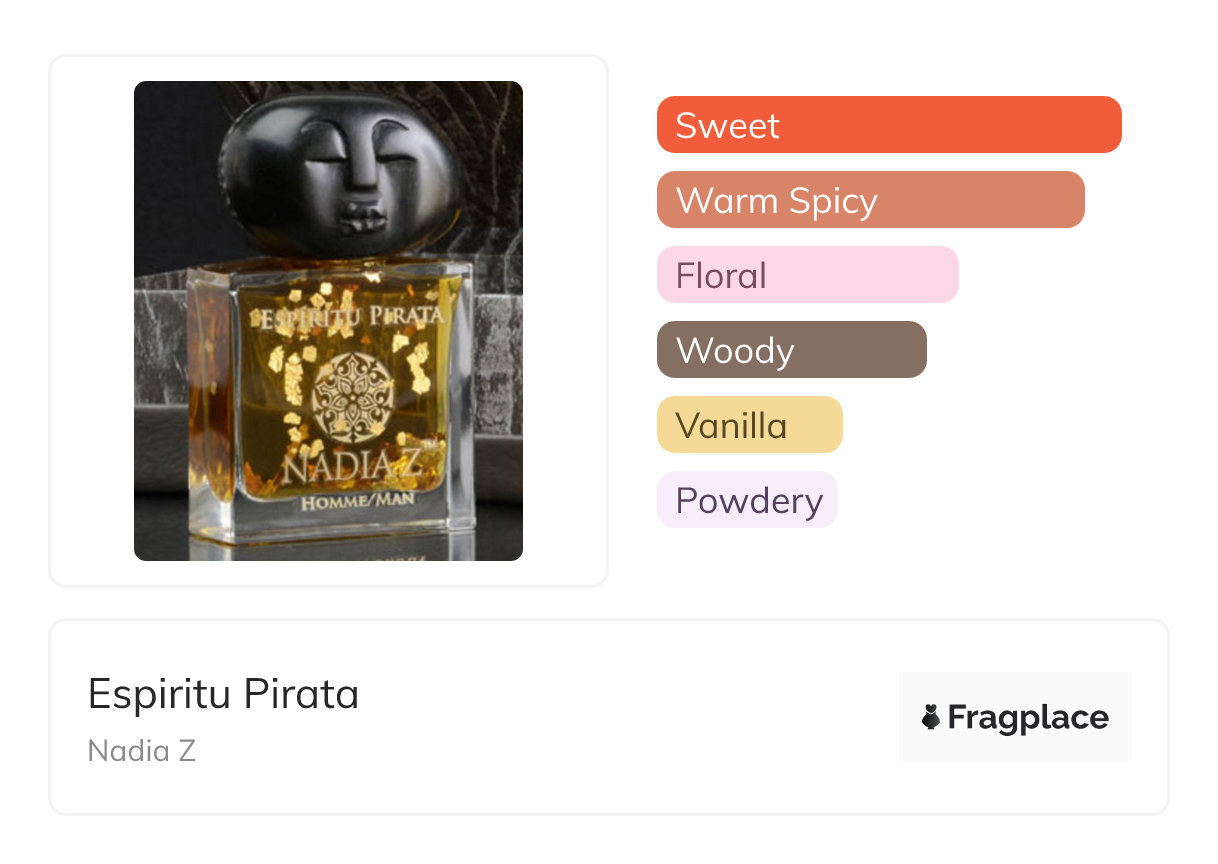The height and width of the screenshot is (864, 1218).
Task: Pick the Woody accord bar
Action: click(791, 350)
